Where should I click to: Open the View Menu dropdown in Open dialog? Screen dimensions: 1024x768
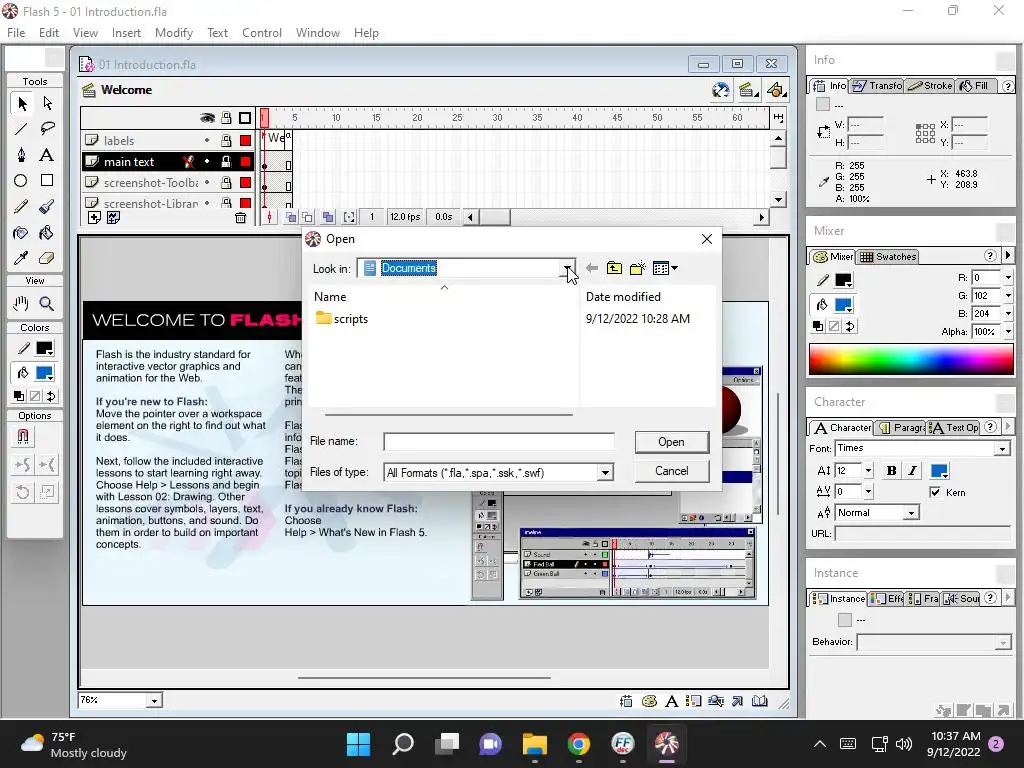coord(665,268)
